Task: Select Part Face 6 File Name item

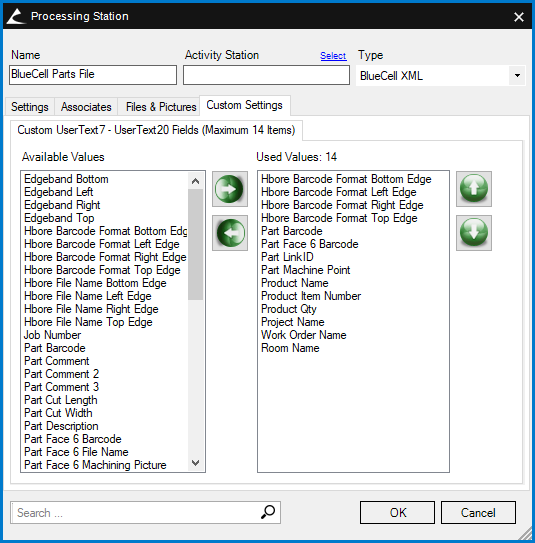Action: (76, 452)
